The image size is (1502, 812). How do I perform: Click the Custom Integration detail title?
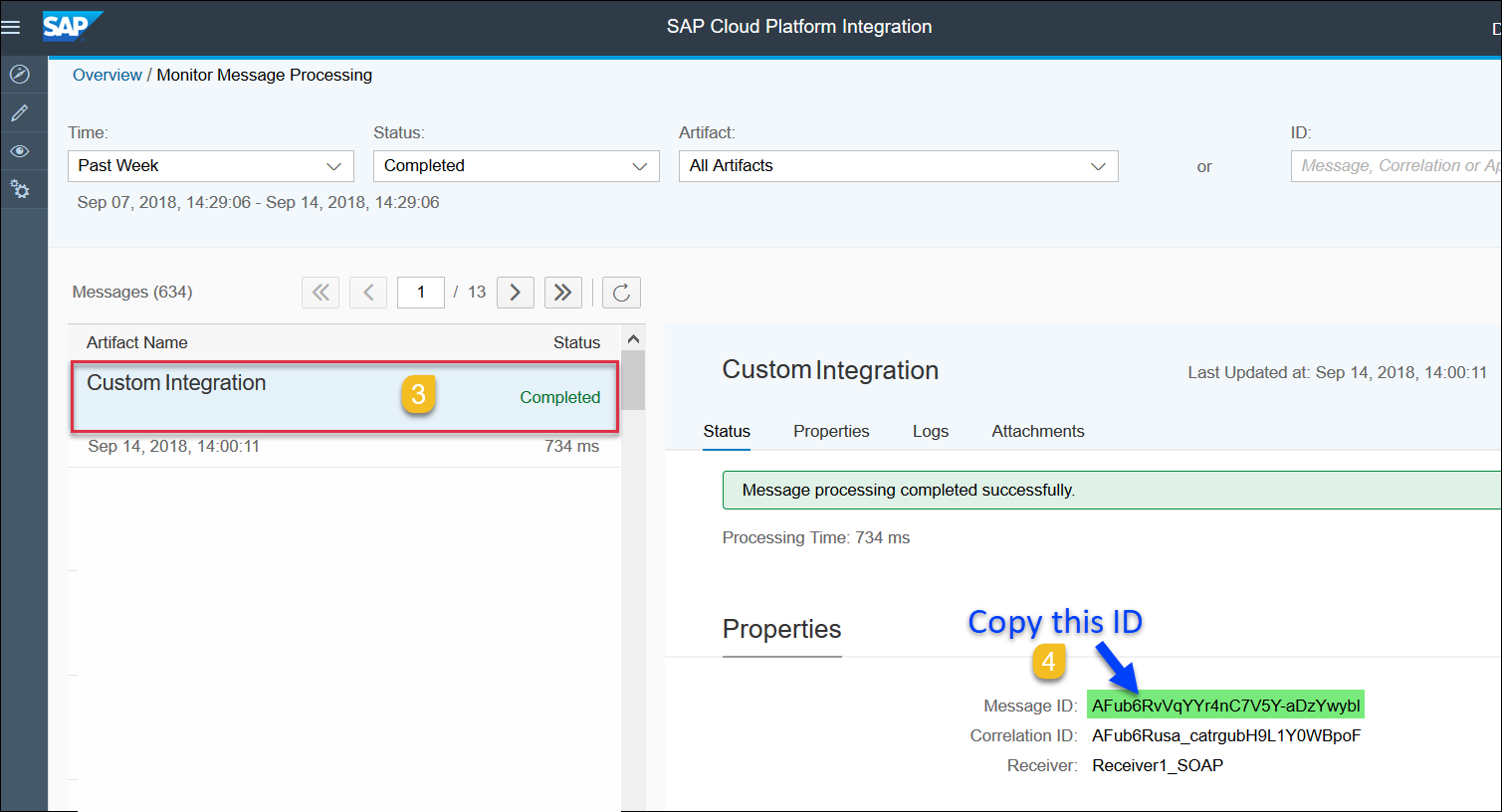tap(830, 370)
